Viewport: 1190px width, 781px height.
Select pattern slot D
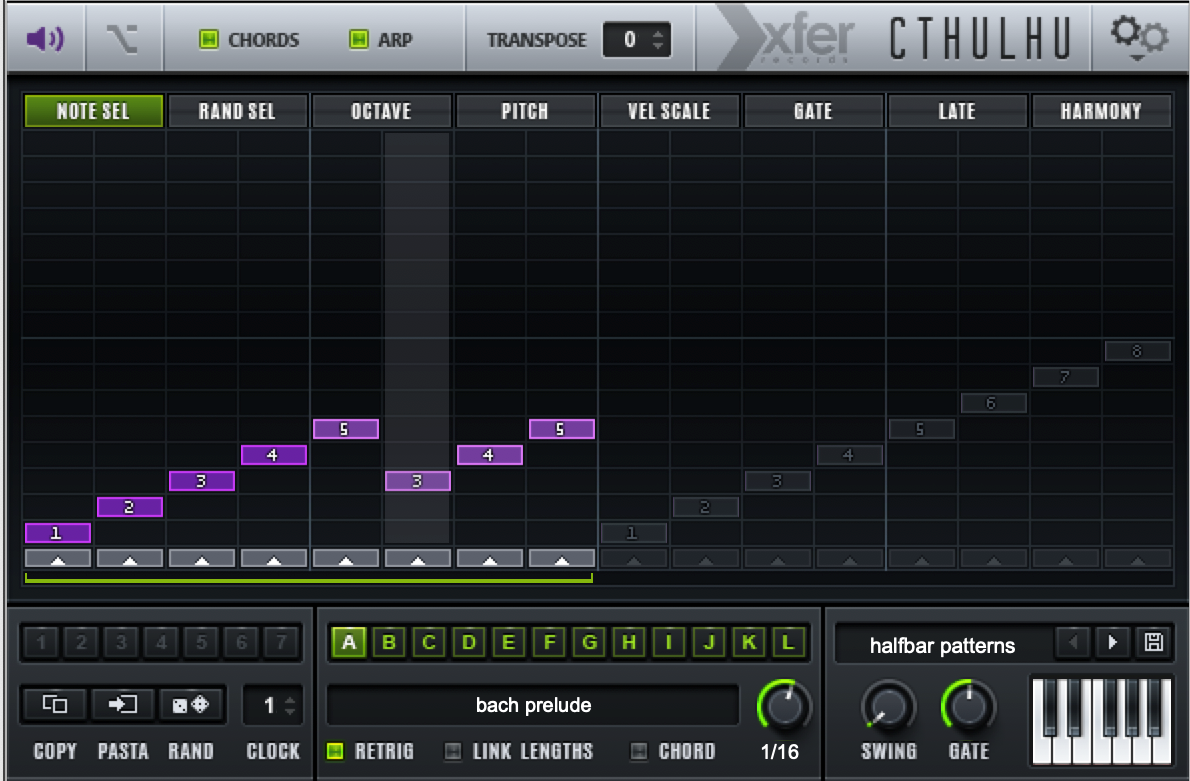pos(469,642)
